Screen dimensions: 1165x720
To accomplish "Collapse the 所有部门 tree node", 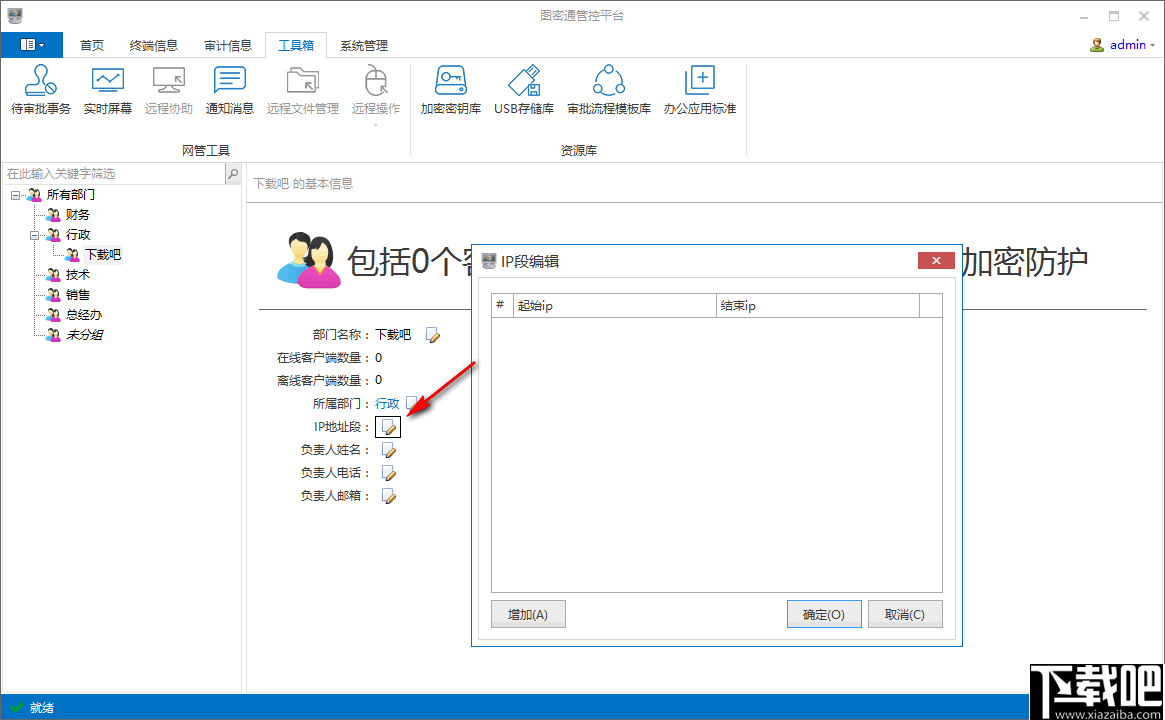I will pyautogui.click(x=16, y=195).
